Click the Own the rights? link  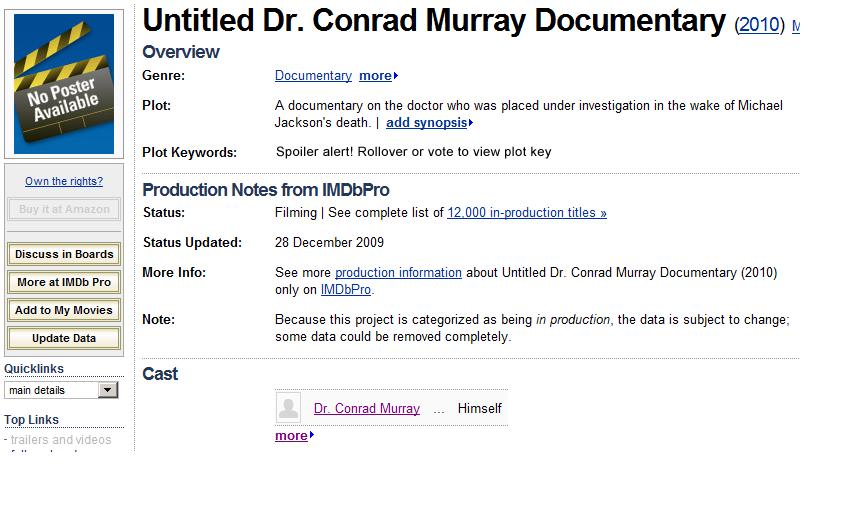pyautogui.click(x=64, y=181)
